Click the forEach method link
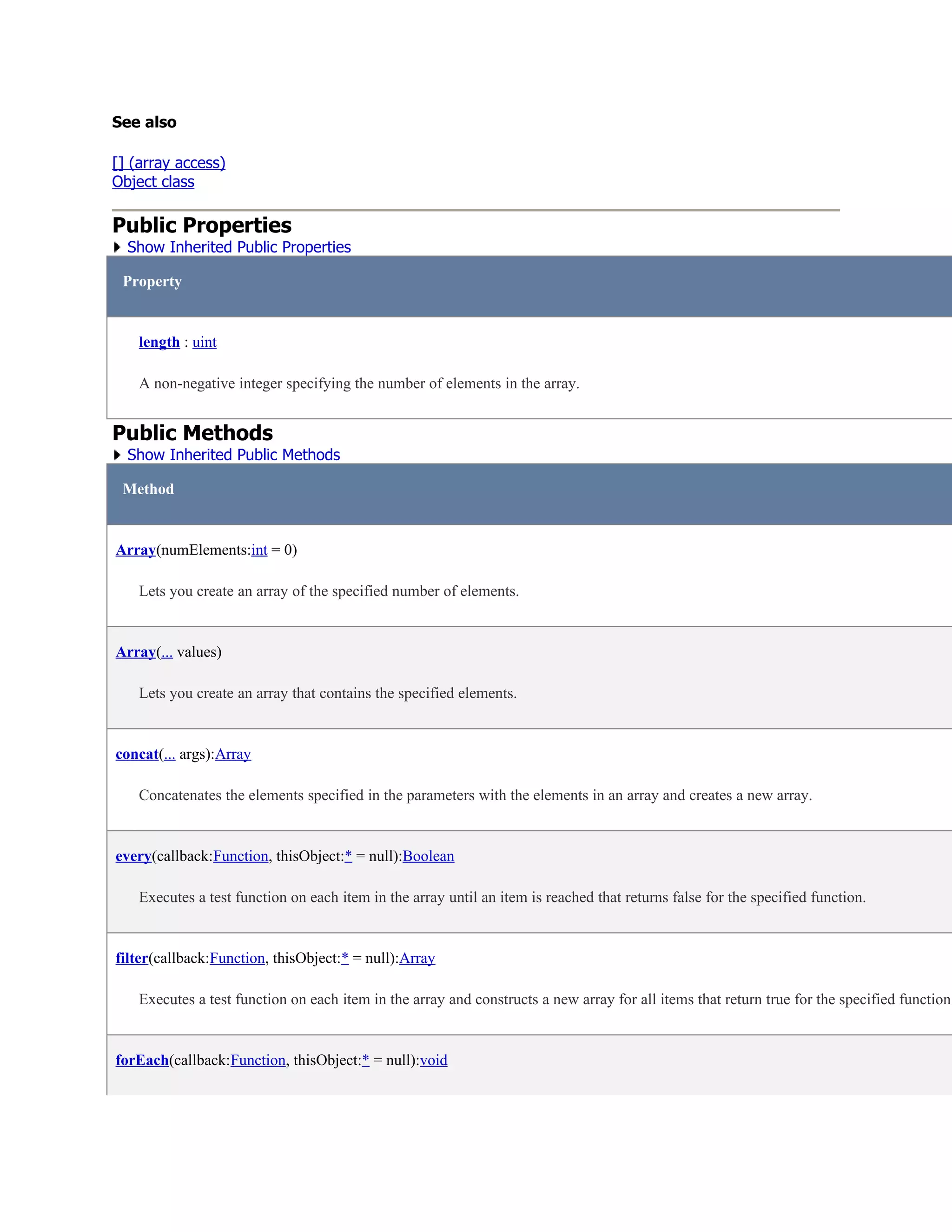952x1232 pixels. click(x=142, y=1060)
